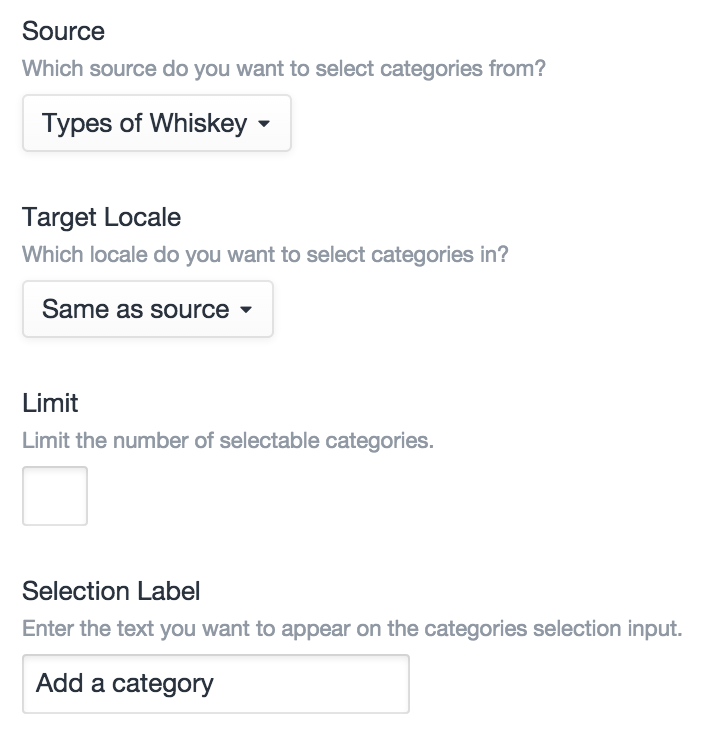The image size is (704, 732).
Task: Click empty space right of Add a category
Action: pyautogui.click(x=320, y=684)
